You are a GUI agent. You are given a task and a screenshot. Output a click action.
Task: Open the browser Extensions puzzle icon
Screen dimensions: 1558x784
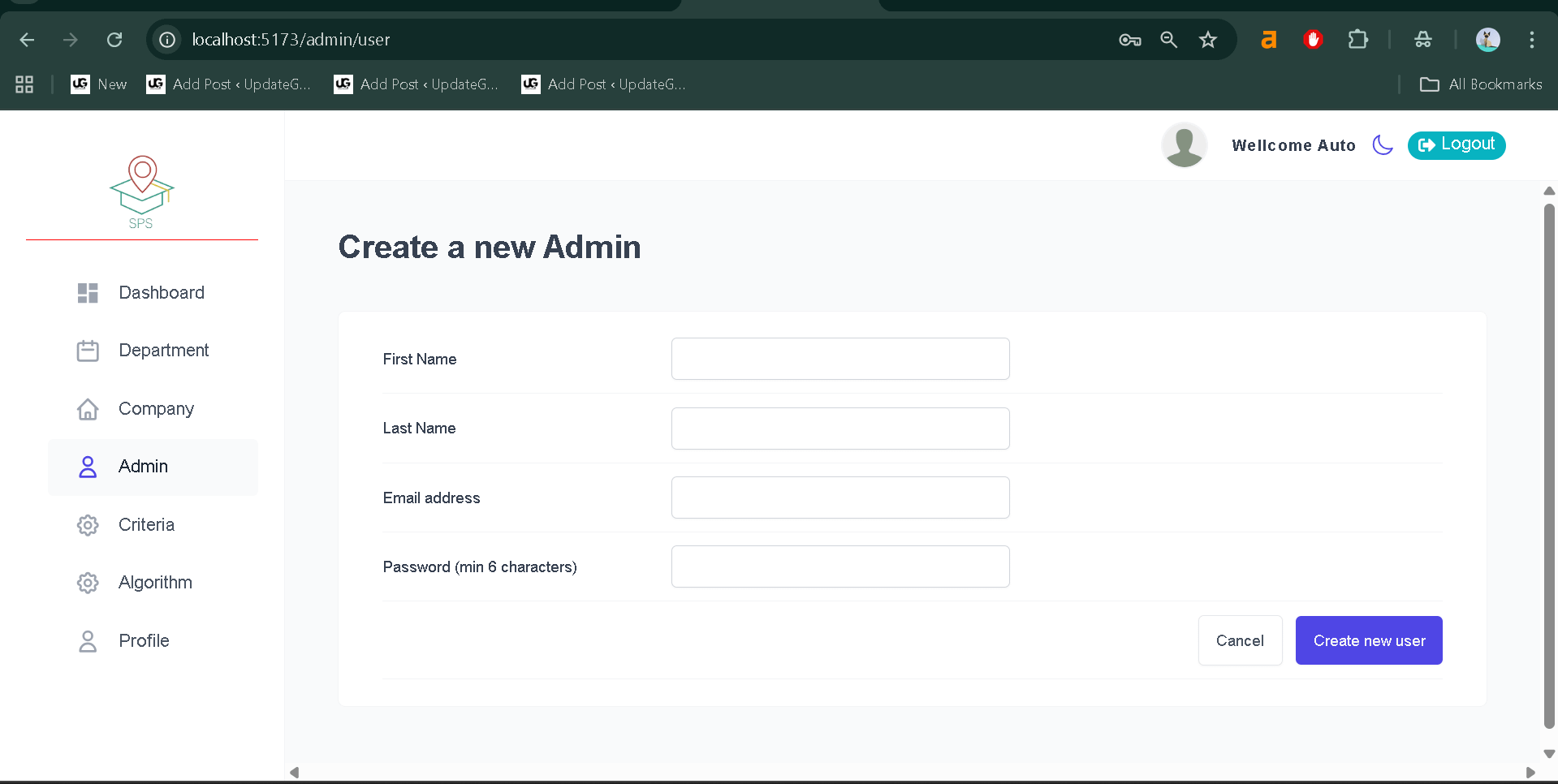[x=1357, y=40]
